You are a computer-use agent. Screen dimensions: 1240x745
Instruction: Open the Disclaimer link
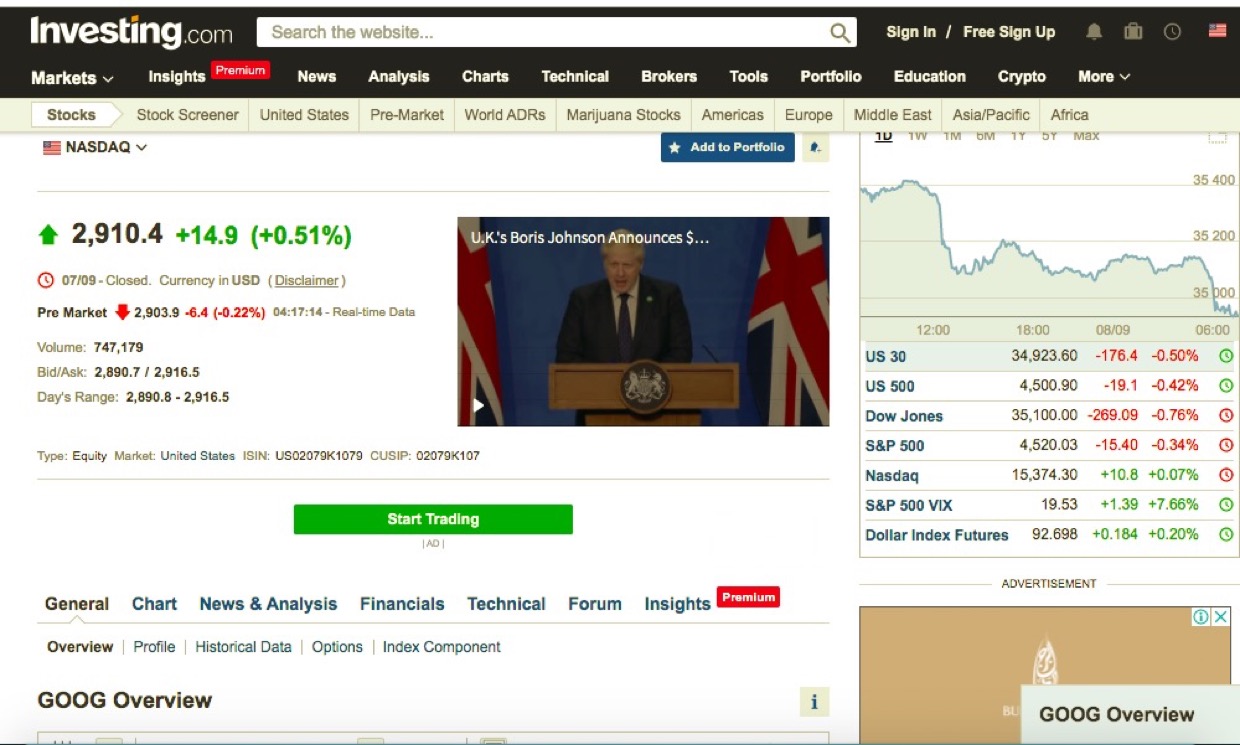click(x=307, y=281)
